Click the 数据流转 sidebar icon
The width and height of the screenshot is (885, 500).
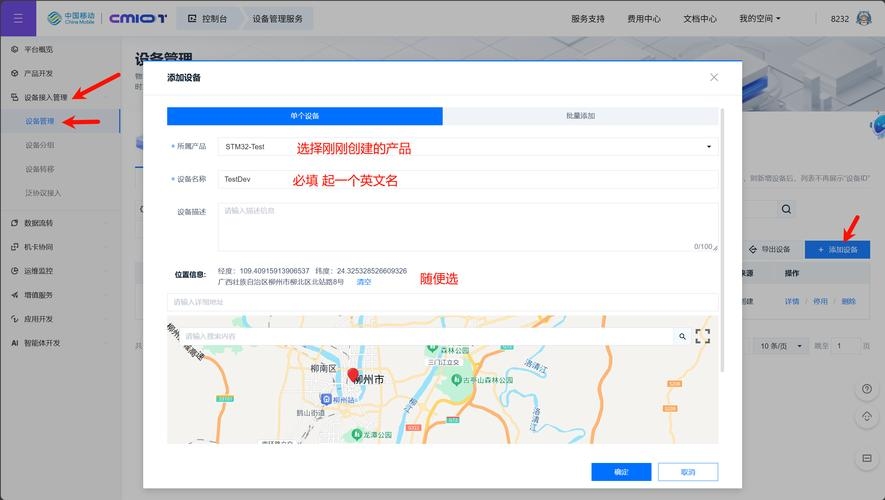coord(15,223)
